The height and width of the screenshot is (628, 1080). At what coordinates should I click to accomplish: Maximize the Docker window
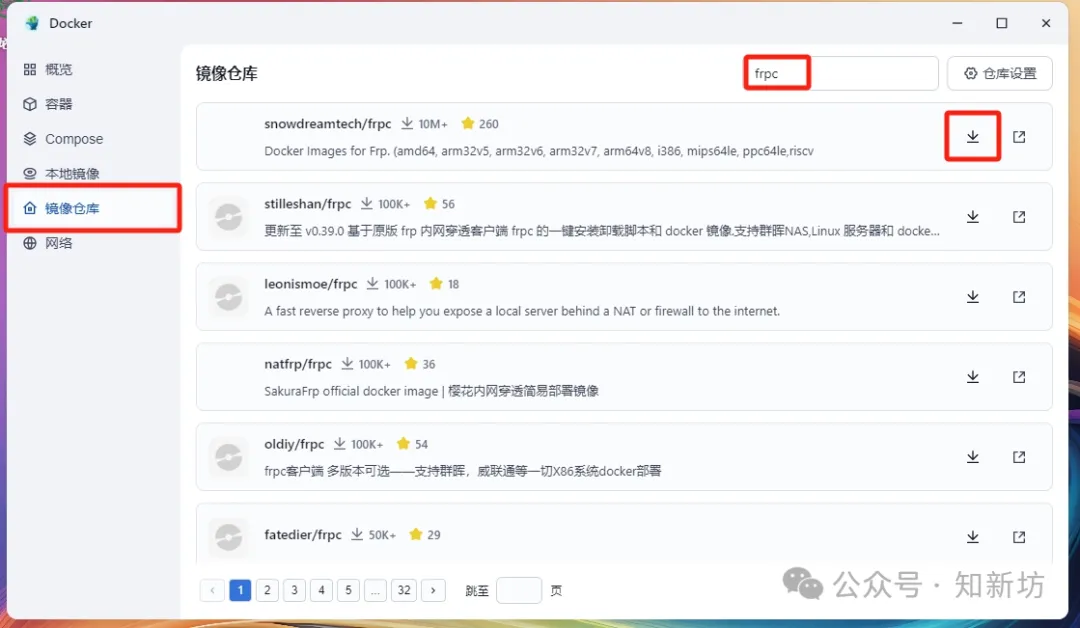[x=1001, y=23]
